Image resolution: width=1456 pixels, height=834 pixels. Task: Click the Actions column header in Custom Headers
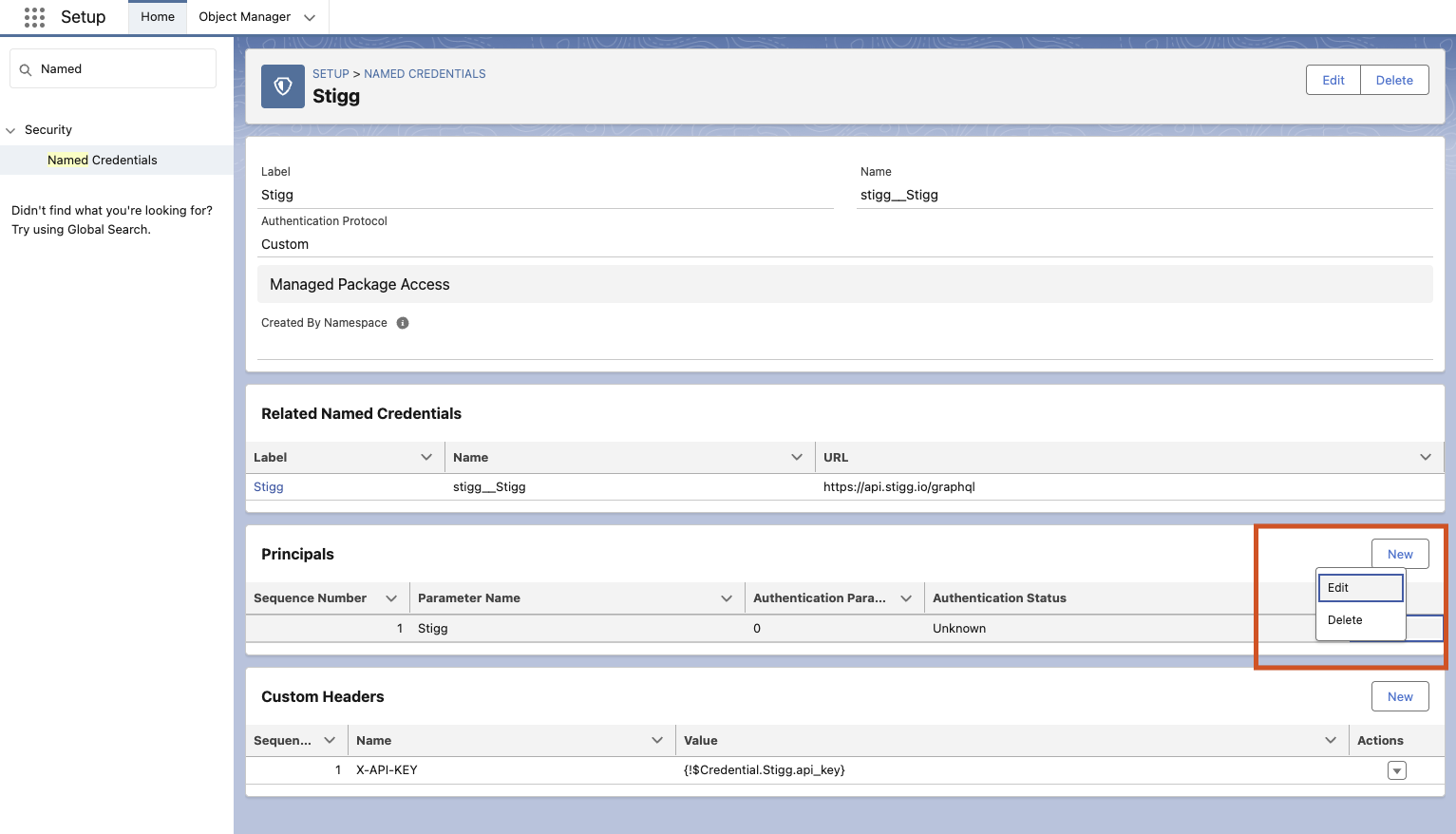pyautogui.click(x=1380, y=741)
